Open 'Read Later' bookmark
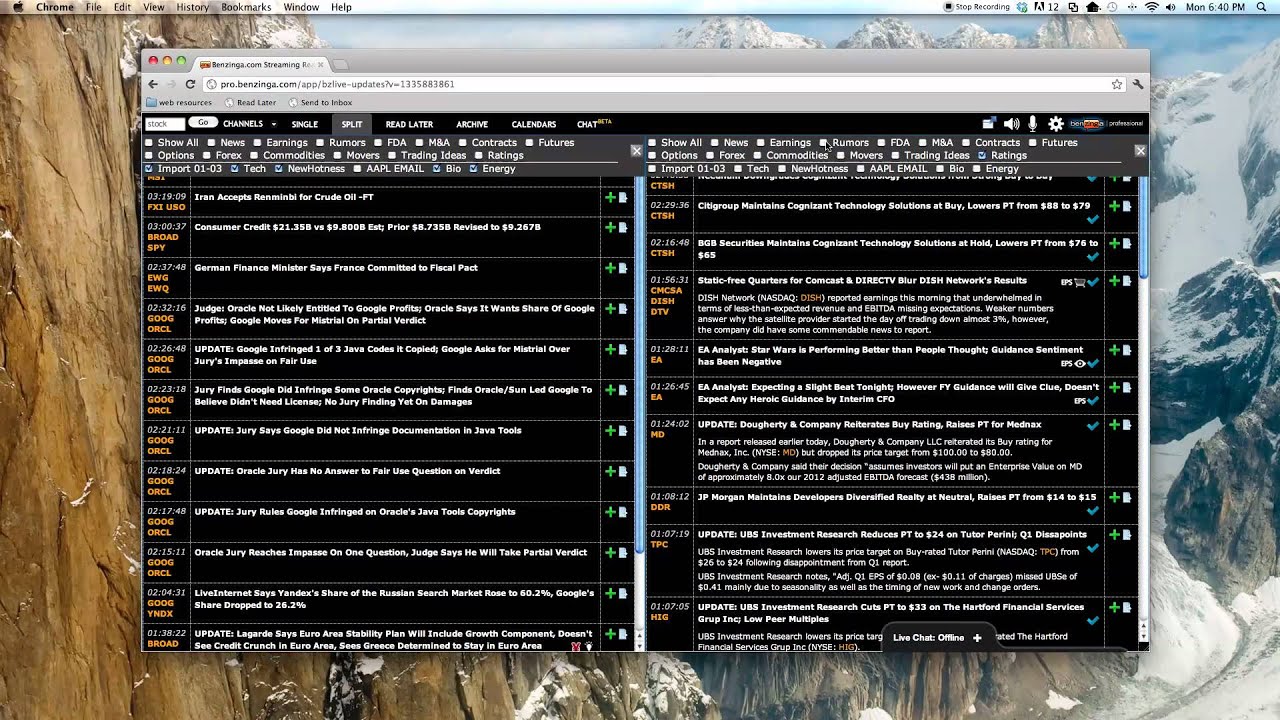Image resolution: width=1280 pixels, height=720 pixels. click(250, 102)
